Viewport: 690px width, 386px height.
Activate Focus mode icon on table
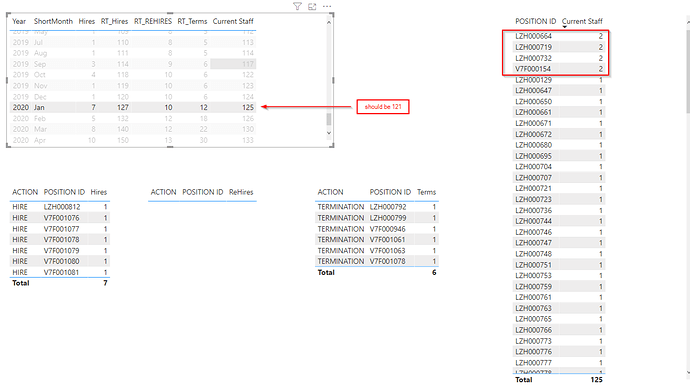(x=312, y=6)
